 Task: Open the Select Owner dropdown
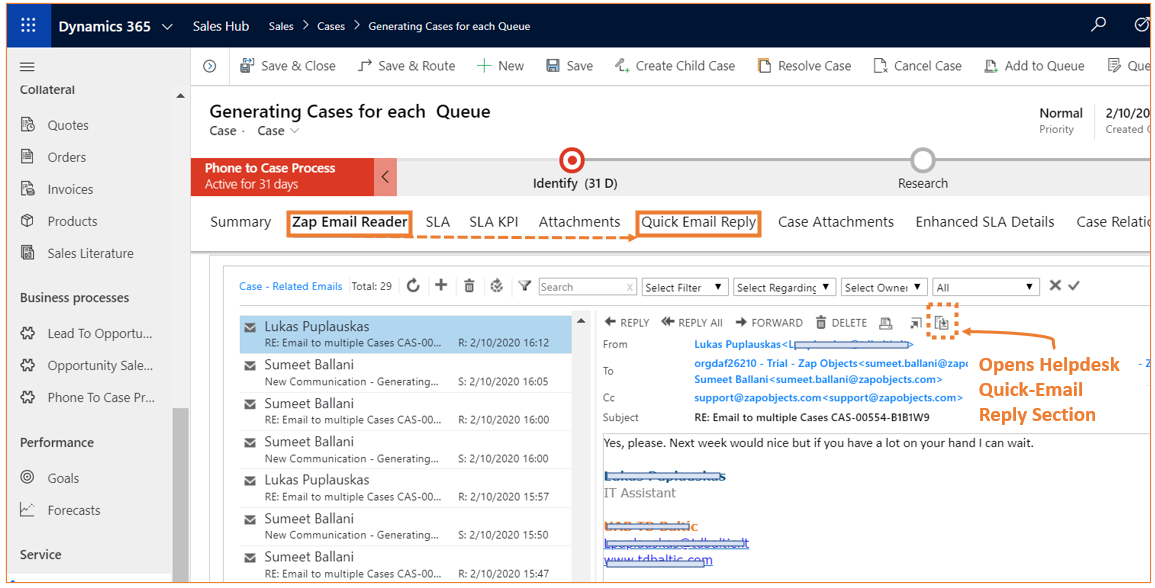884,287
